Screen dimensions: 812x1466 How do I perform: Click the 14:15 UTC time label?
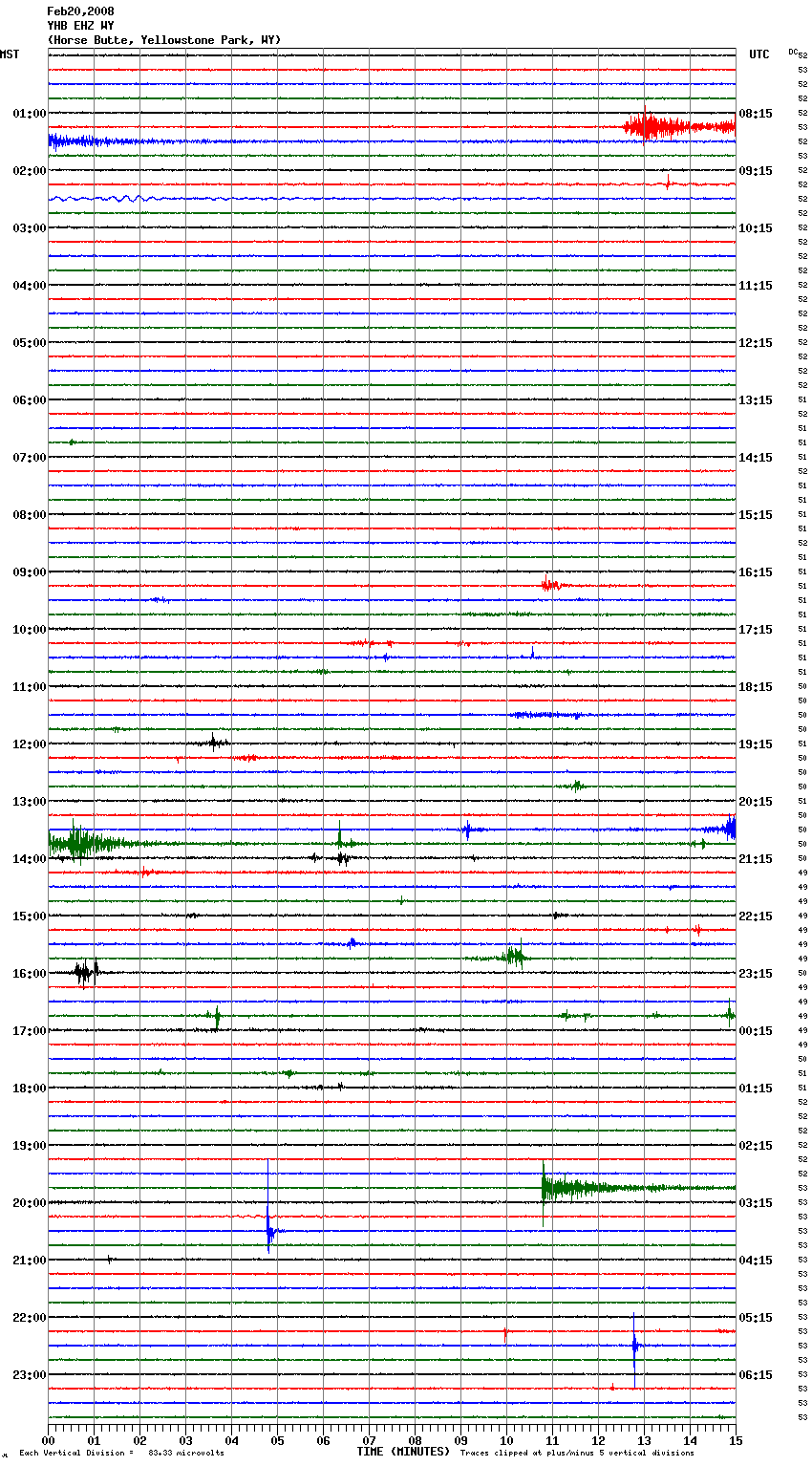(x=756, y=458)
